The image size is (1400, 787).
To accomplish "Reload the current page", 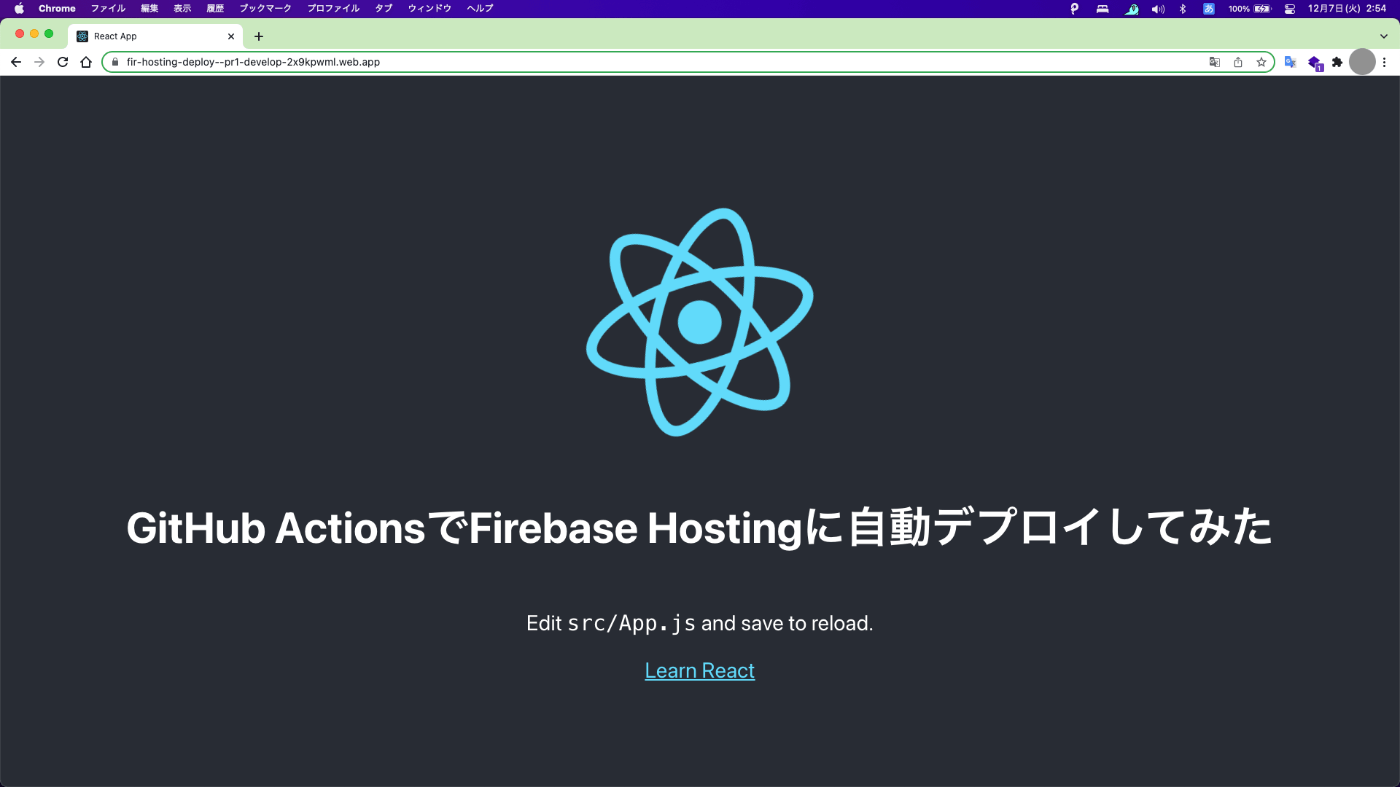I will pos(62,62).
